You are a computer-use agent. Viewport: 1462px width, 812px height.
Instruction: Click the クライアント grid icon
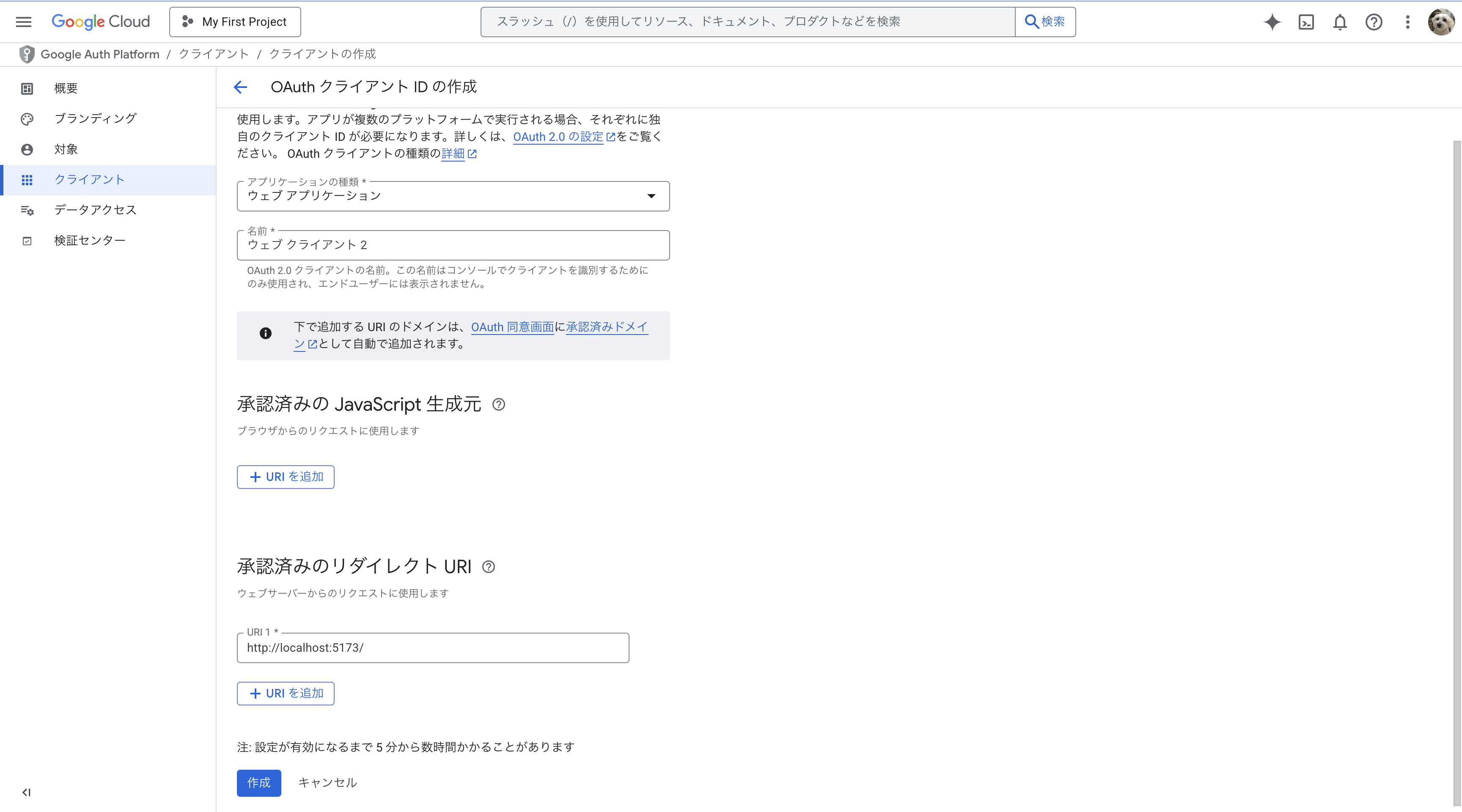(x=27, y=180)
